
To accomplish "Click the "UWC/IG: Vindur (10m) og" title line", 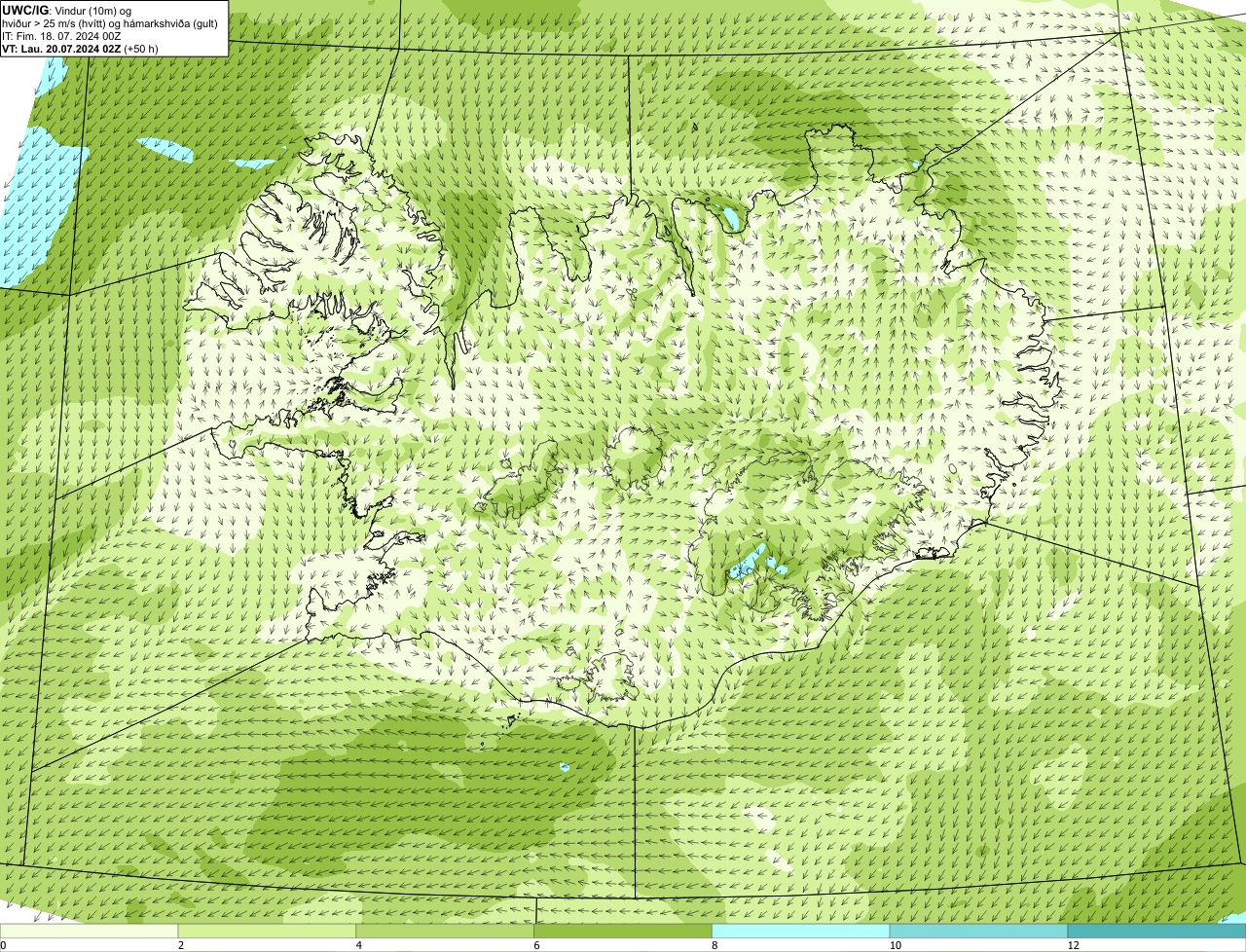I will point(67,10).
